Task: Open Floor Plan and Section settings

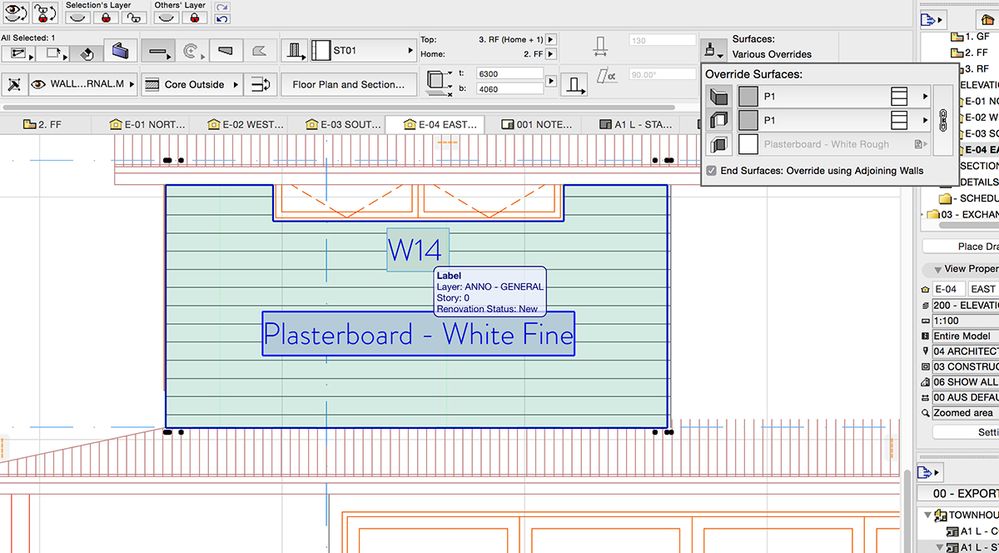Action: click(x=349, y=84)
